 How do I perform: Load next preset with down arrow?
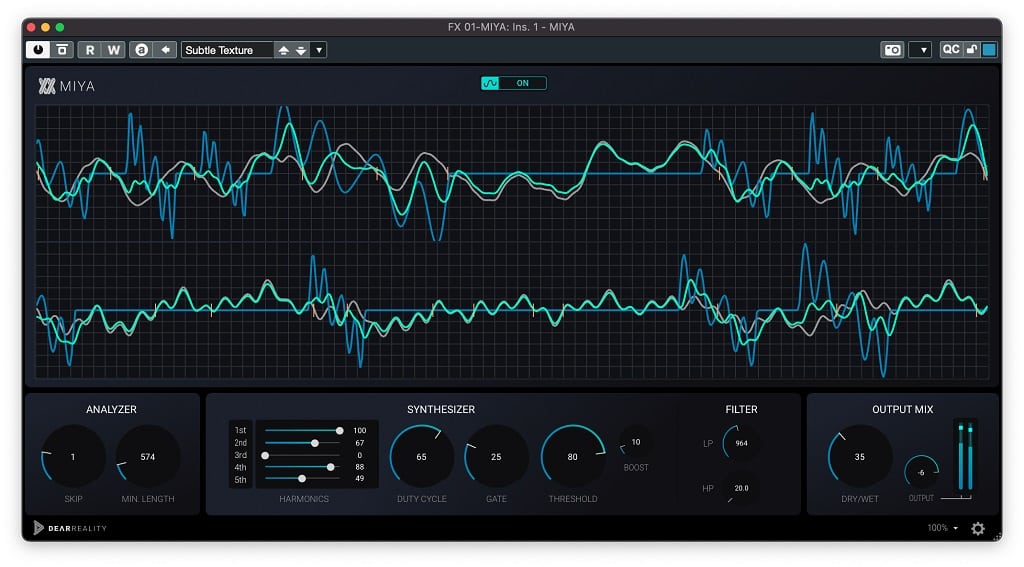[x=301, y=50]
